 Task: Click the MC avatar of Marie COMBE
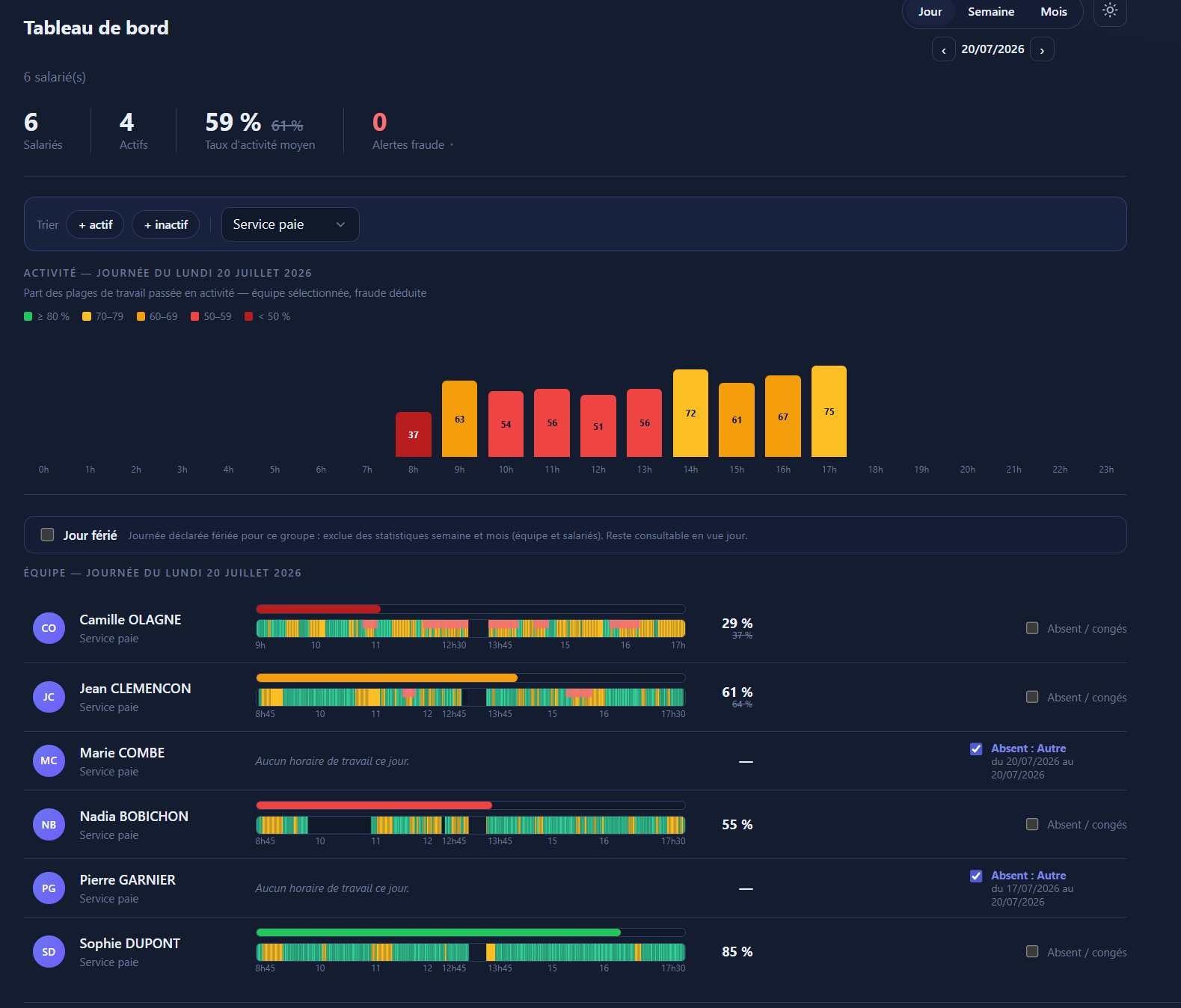click(x=49, y=761)
